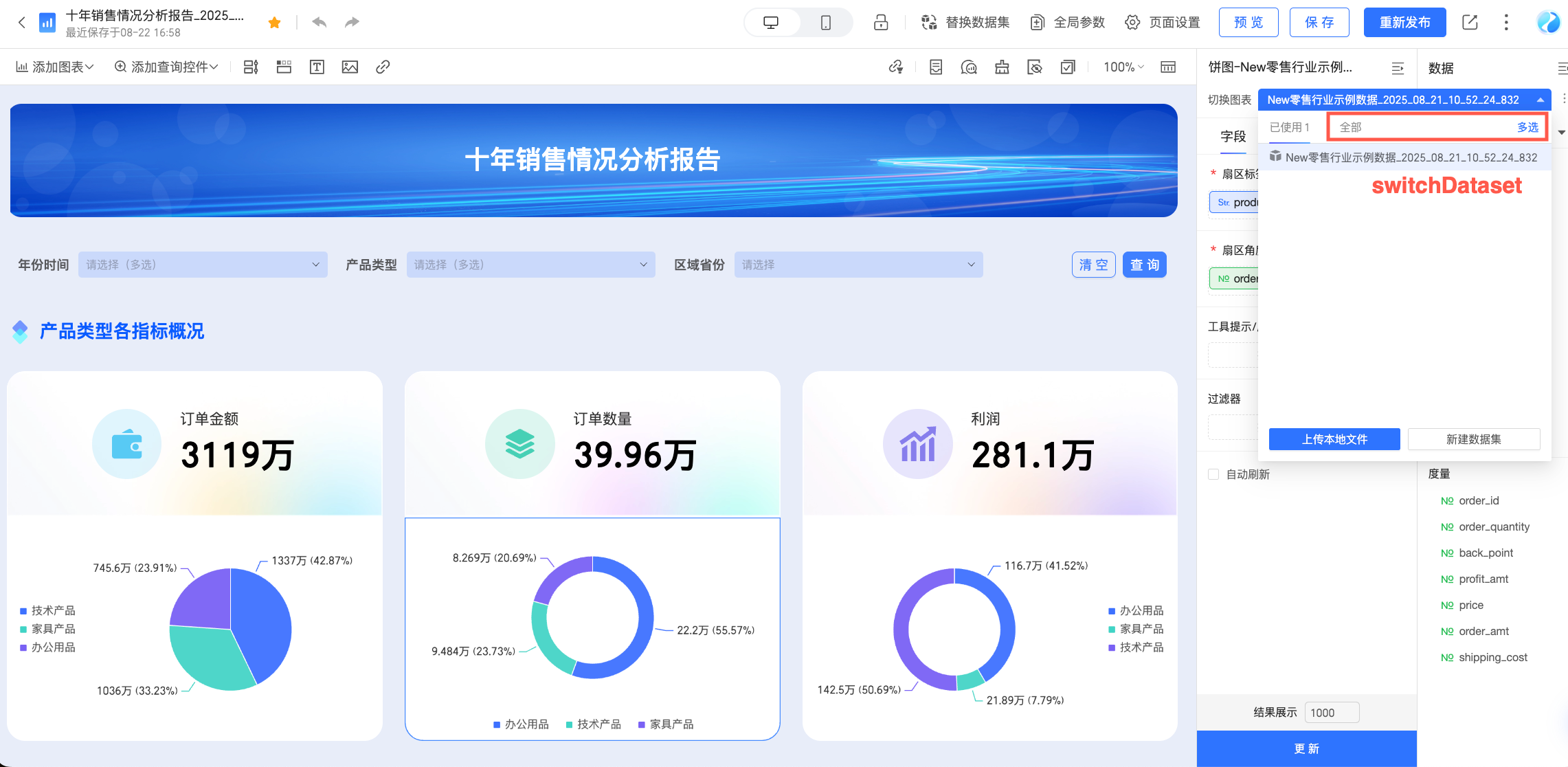Image resolution: width=1568 pixels, height=767 pixels.
Task: Switch to mobile layout view
Action: (826, 23)
